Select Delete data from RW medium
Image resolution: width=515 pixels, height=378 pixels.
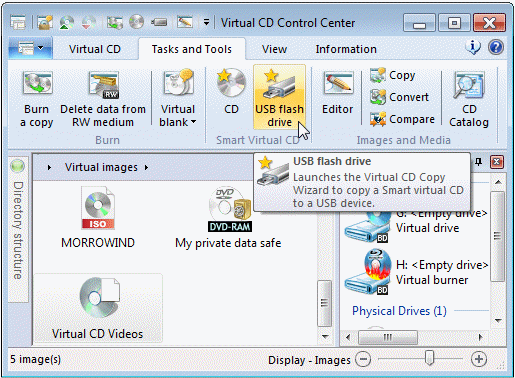103,99
